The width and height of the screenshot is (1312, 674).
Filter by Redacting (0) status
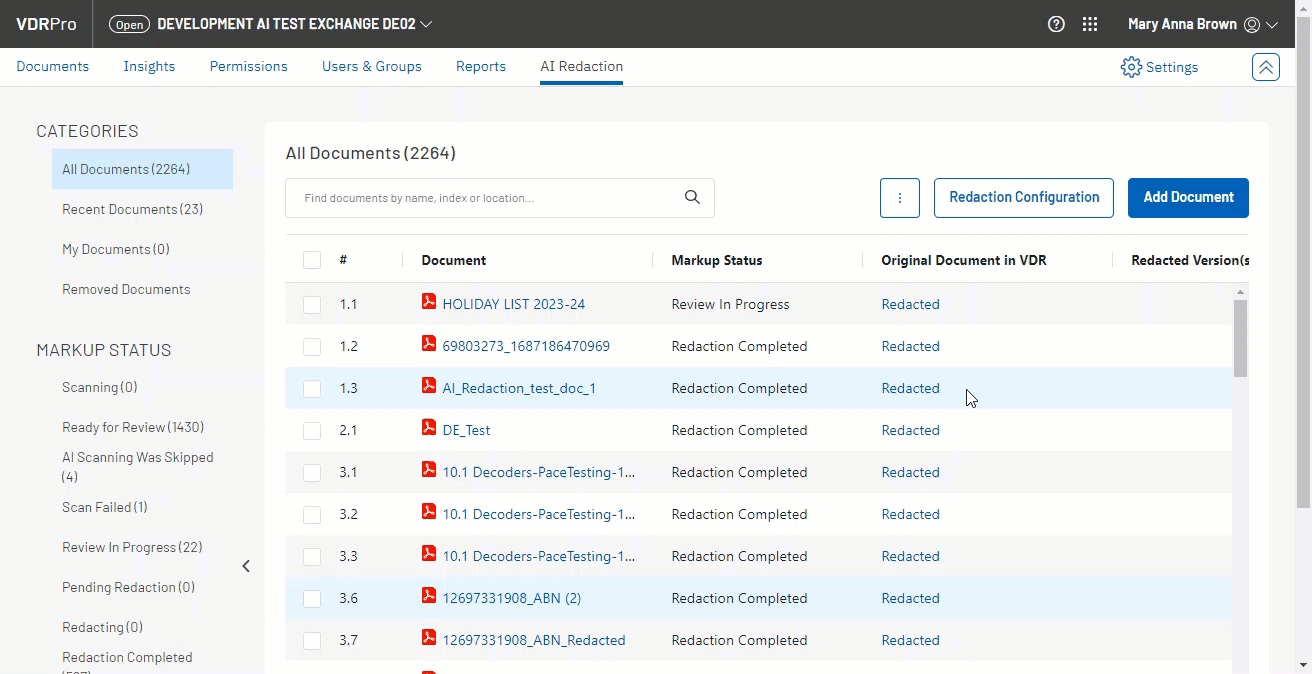point(102,627)
